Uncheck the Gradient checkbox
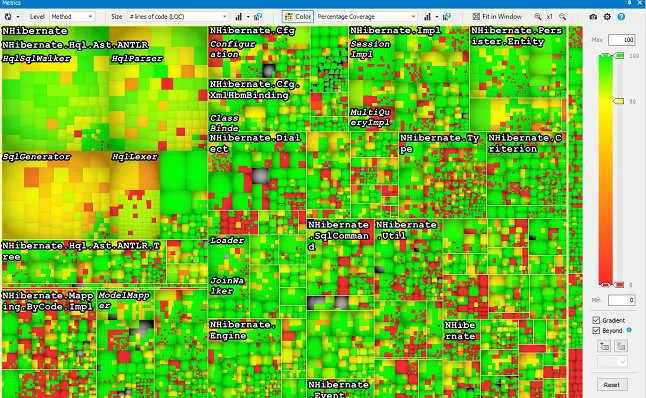 pyautogui.click(x=596, y=320)
